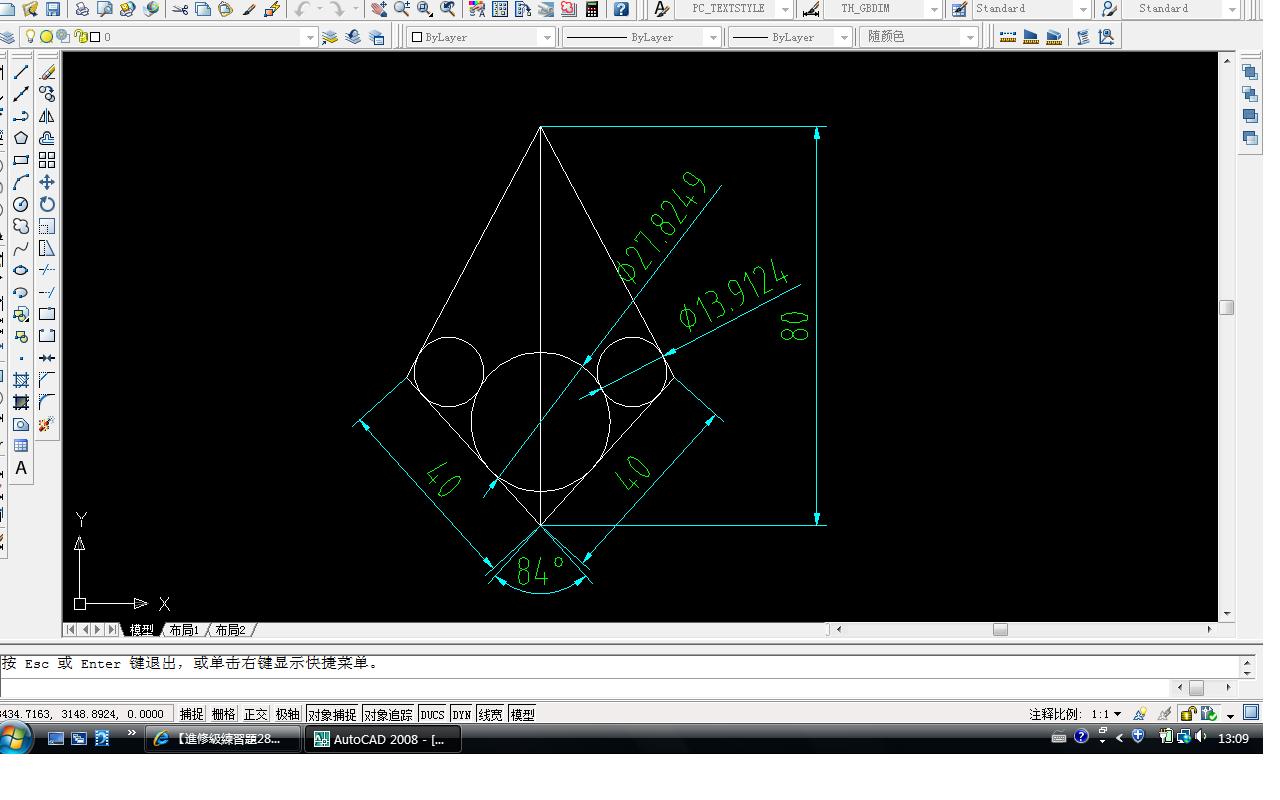
Task: Open the QuickCalc calculator
Action: [x=592, y=9]
